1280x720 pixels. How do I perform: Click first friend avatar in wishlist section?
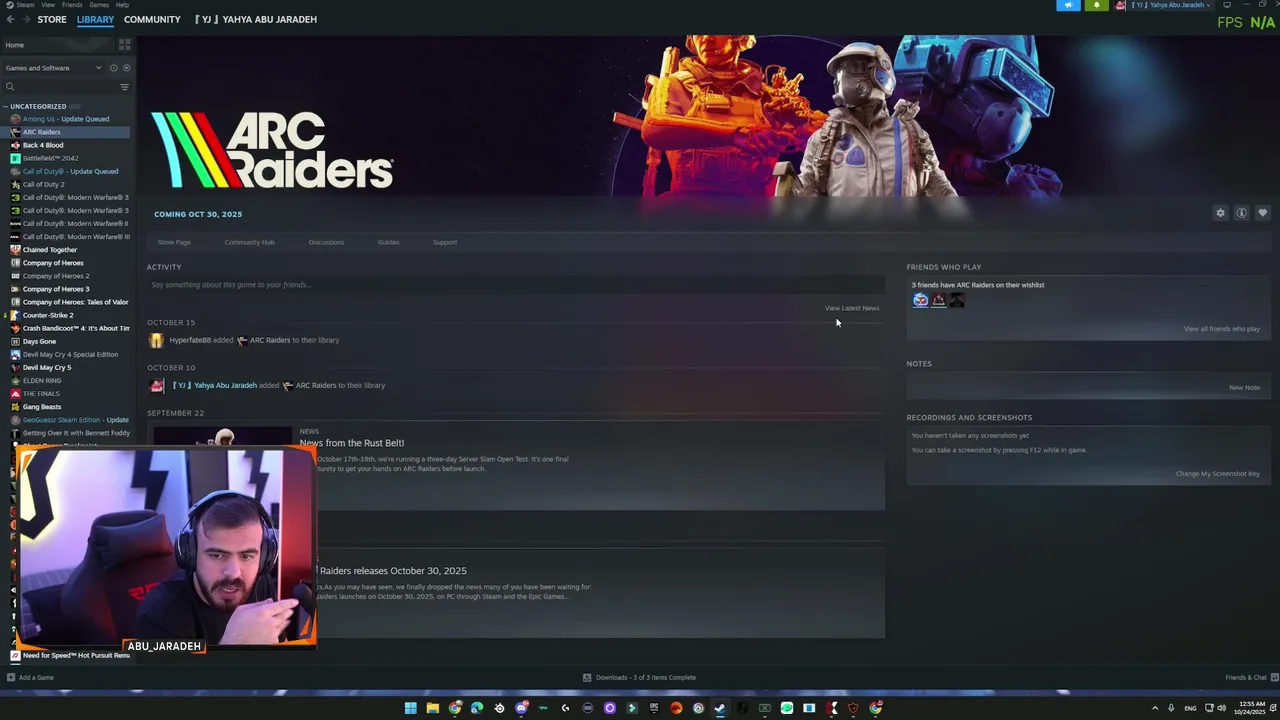point(920,300)
